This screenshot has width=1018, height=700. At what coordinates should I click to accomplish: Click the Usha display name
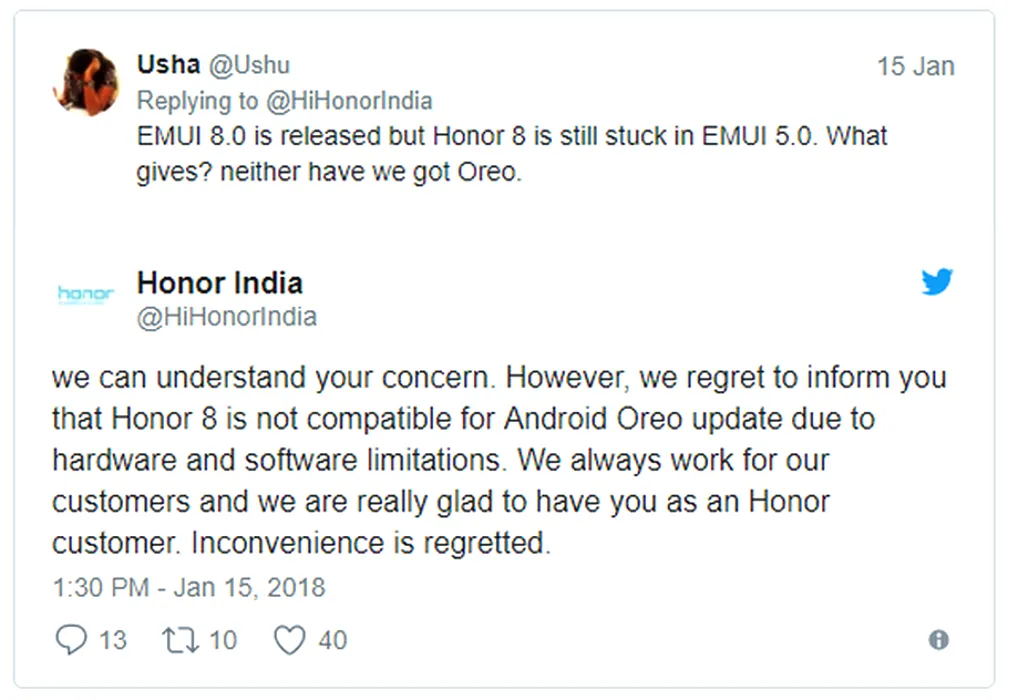167,65
